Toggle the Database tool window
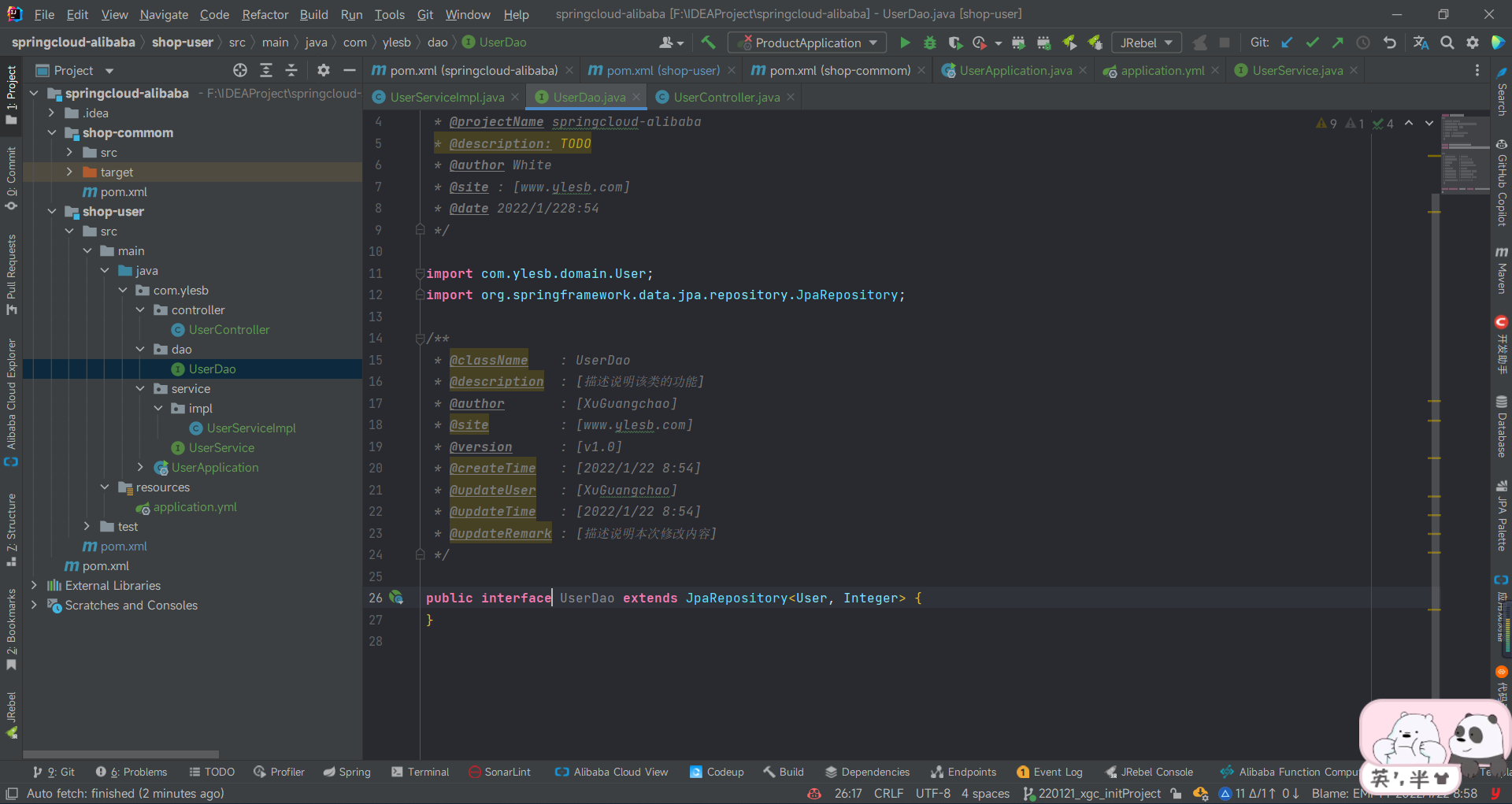The image size is (1512, 804). click(1501, 427)
